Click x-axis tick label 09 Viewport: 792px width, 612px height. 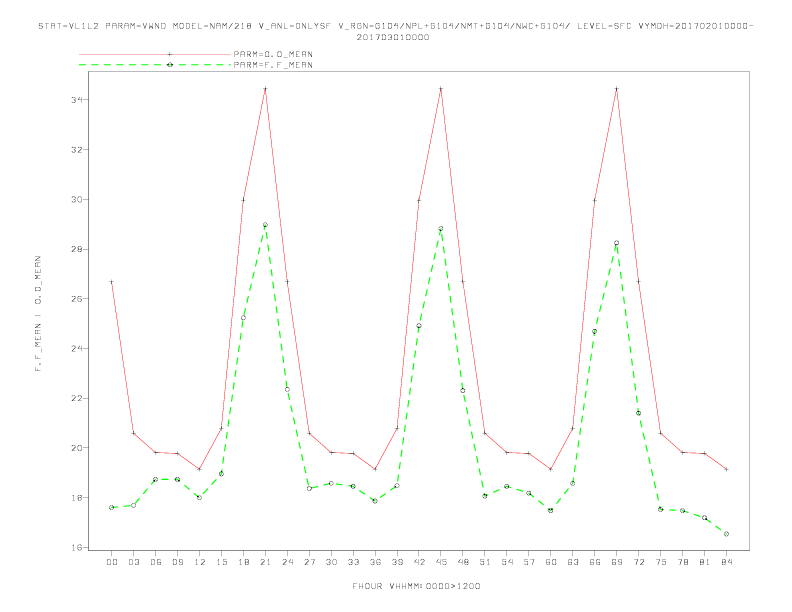coord(177,562)
